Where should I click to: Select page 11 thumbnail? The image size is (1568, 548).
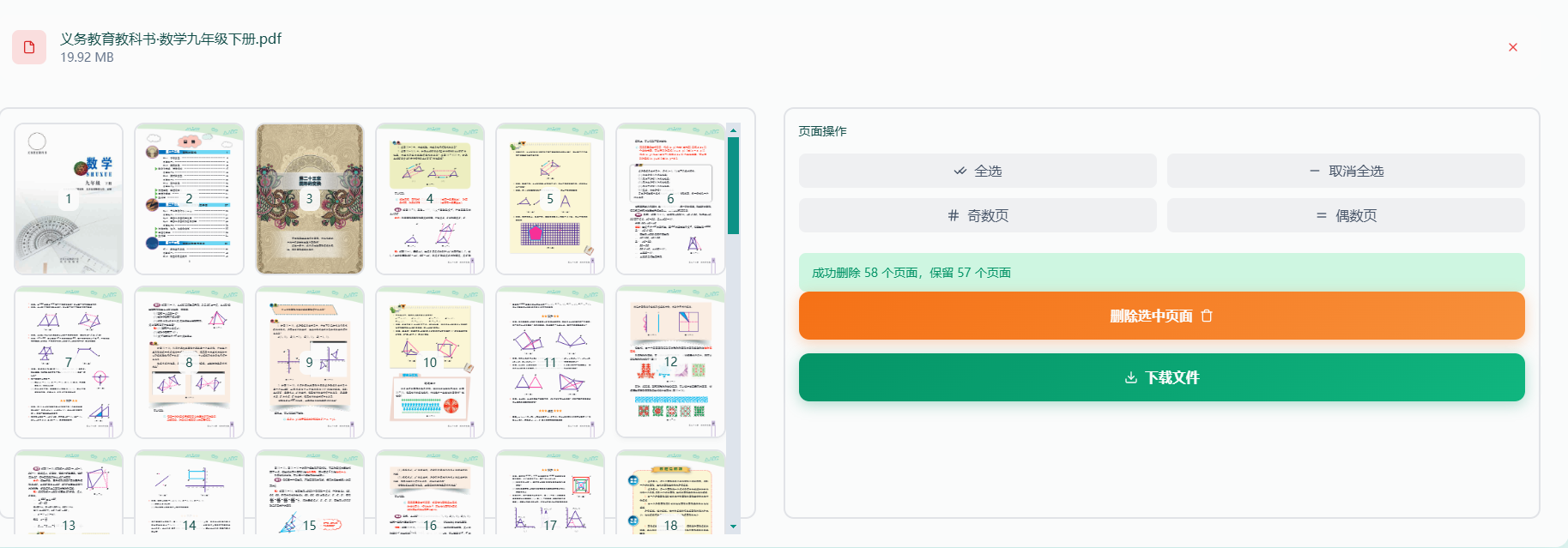[x=550, y=362]
